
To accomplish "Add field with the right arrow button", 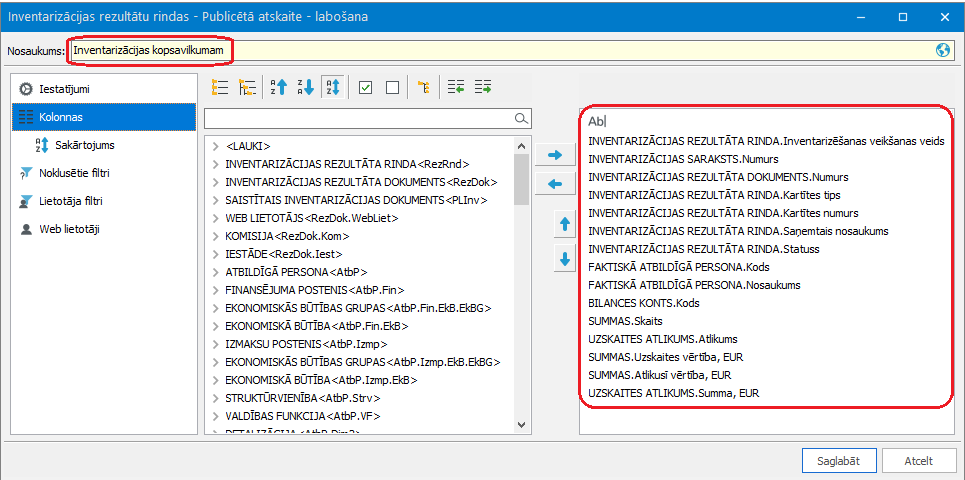I will (x=555, y=155).
